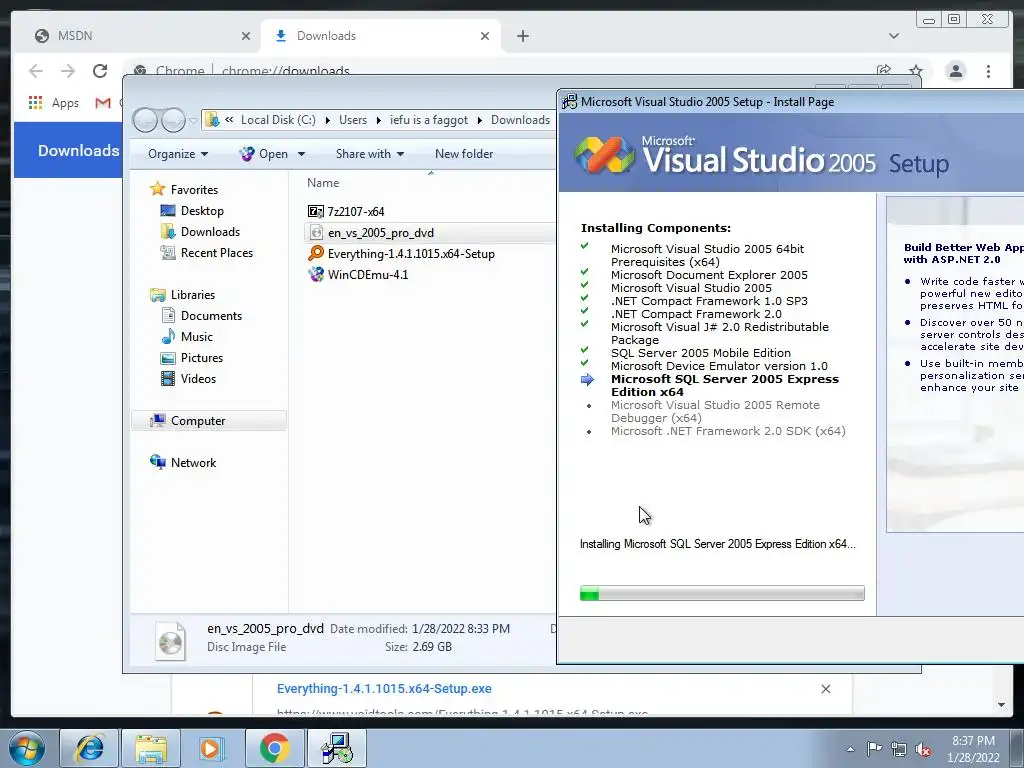The width and height of the screenshot is (1024, 768).
Task: Click the installation progress bar
Action: (x=722, y=593)
